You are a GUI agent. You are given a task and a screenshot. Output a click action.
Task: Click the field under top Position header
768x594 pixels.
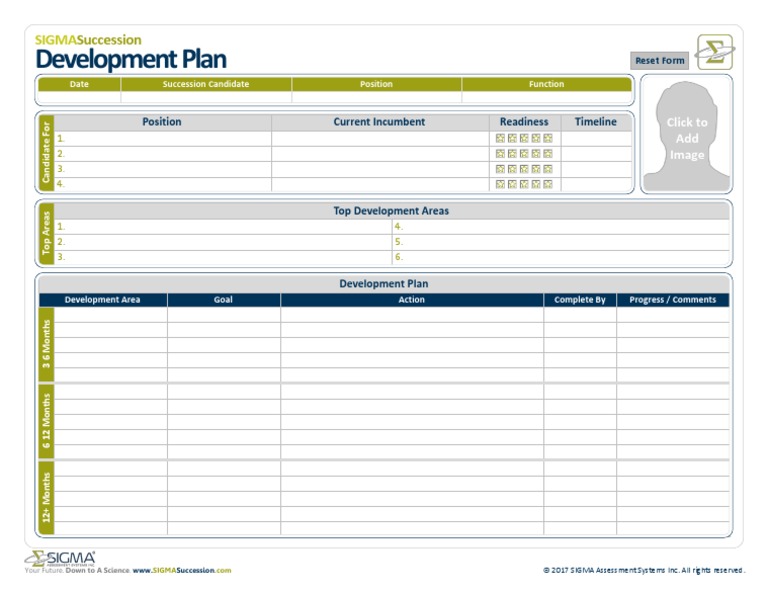(377, 97)
